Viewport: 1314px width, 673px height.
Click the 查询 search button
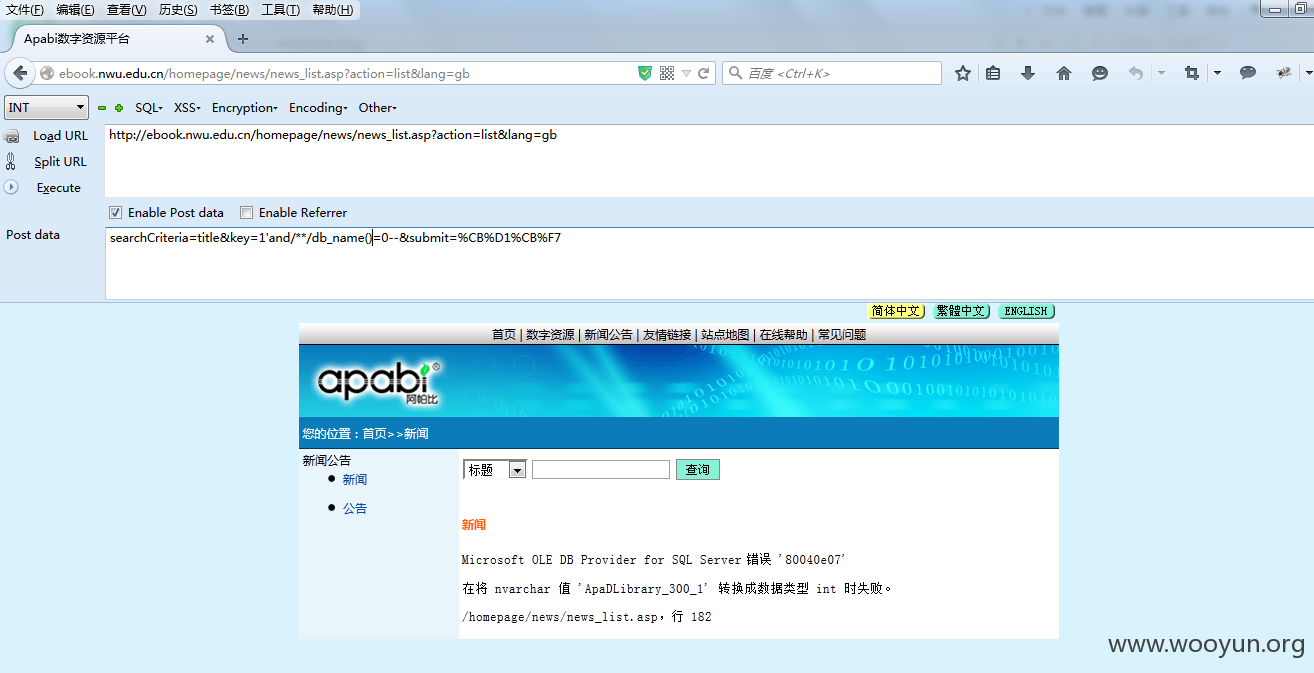click(698, 469)
